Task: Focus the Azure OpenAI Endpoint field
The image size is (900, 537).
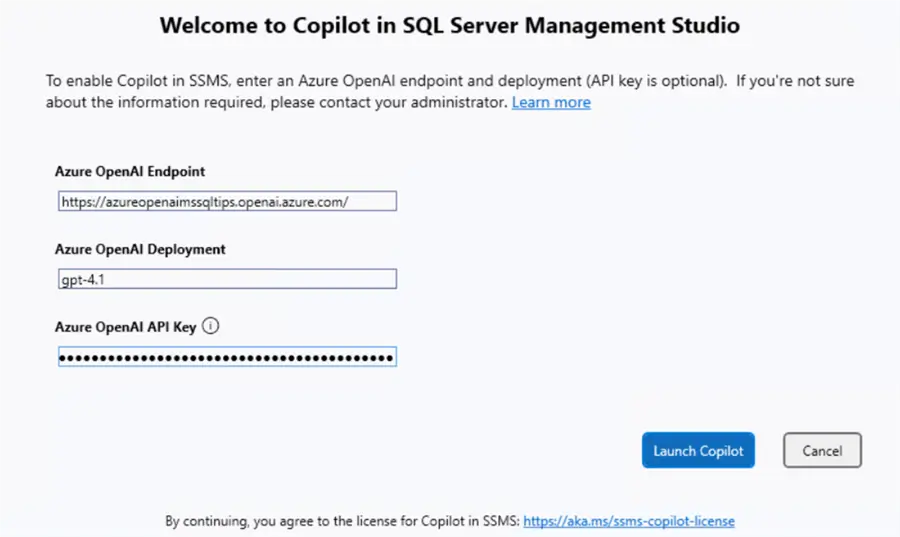Action: pos(227,201)
